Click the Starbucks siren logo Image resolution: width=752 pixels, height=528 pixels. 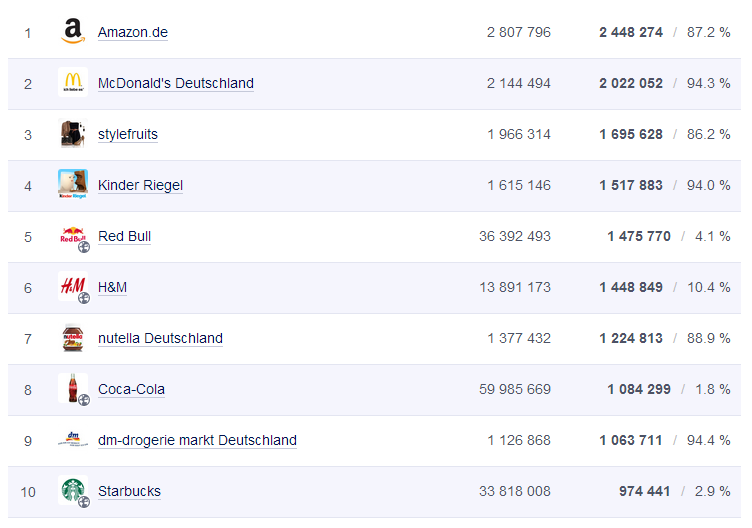coord(73,490)
